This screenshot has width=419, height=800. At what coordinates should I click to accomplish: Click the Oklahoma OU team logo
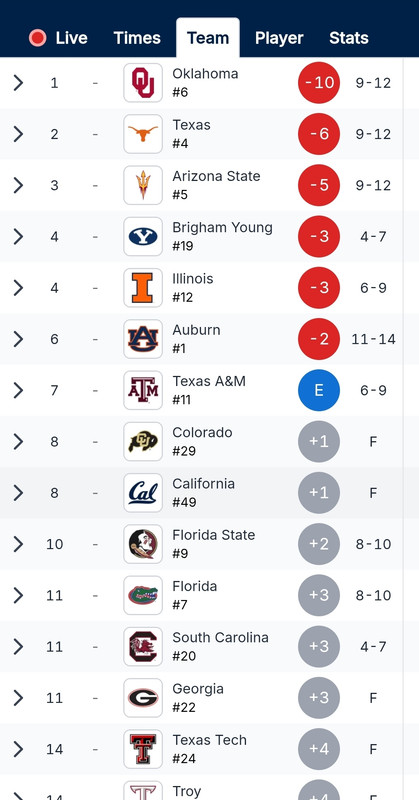(143, 83)
